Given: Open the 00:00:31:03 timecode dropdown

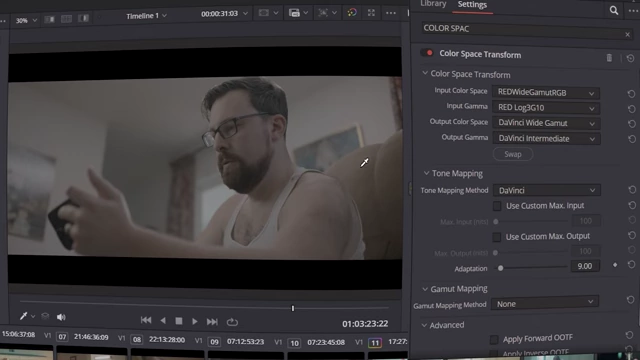Looking at the screenshot, I should click(224, 13).
